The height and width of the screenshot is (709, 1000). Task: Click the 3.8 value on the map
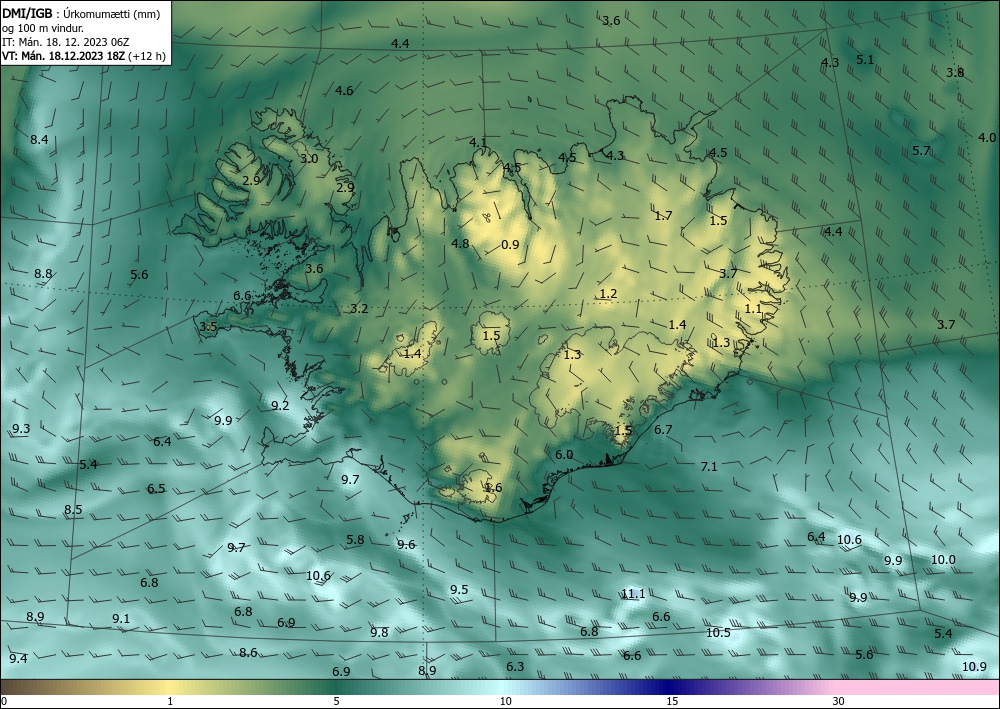[955, 73]
